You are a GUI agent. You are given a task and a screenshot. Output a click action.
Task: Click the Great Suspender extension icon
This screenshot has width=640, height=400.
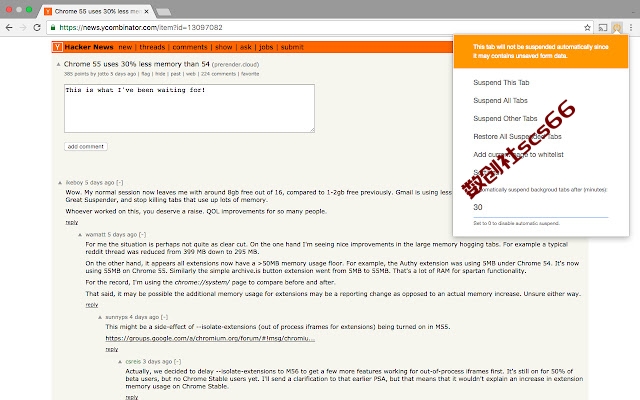coord(617,28)
